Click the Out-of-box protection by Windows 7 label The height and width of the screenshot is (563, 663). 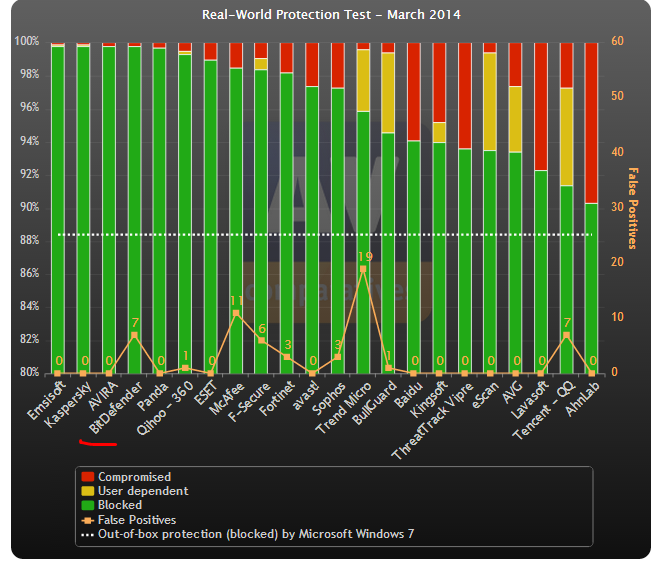256,534
